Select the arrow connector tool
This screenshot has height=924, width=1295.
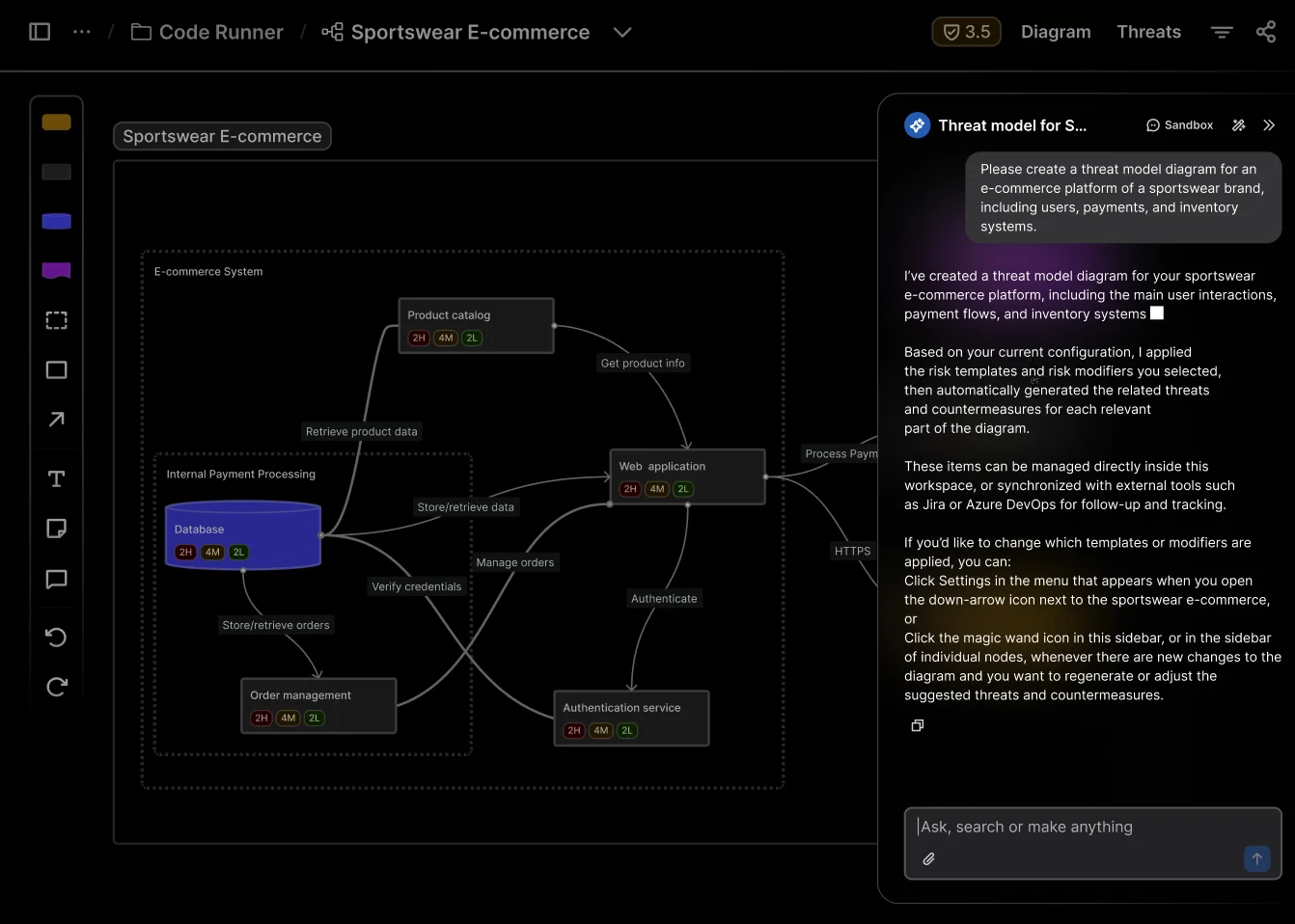tap(57, 420)
